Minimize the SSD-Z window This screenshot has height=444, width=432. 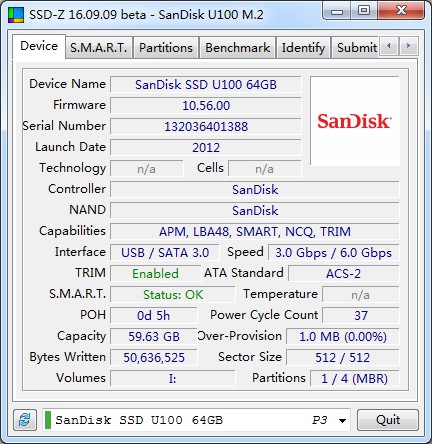point(337,11)
